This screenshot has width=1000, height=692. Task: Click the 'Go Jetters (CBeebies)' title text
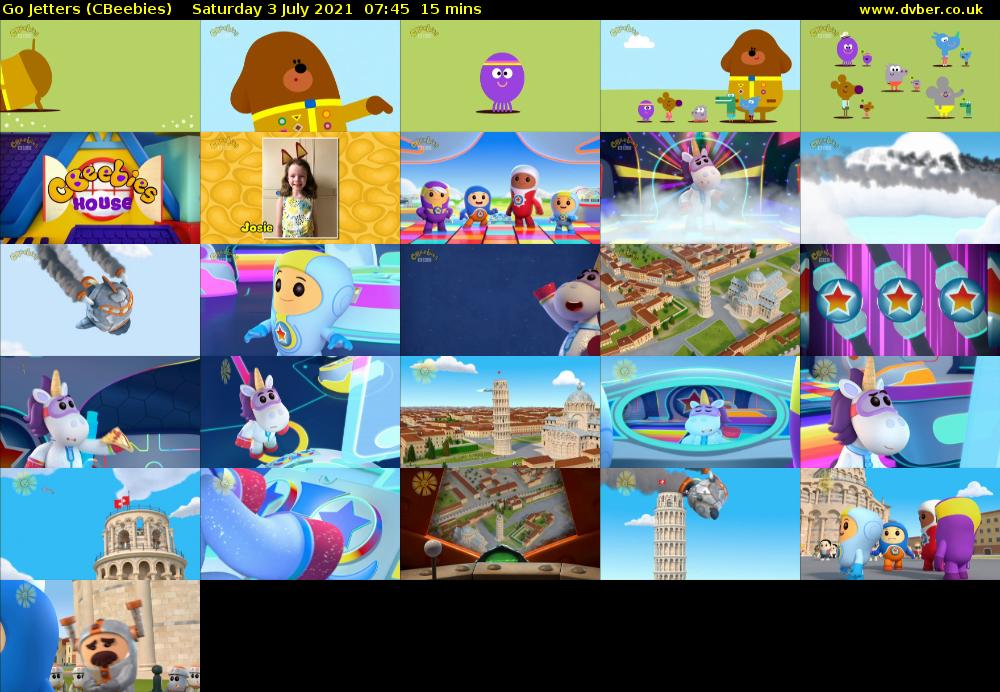pyautogui.click(x=87, y=10)
